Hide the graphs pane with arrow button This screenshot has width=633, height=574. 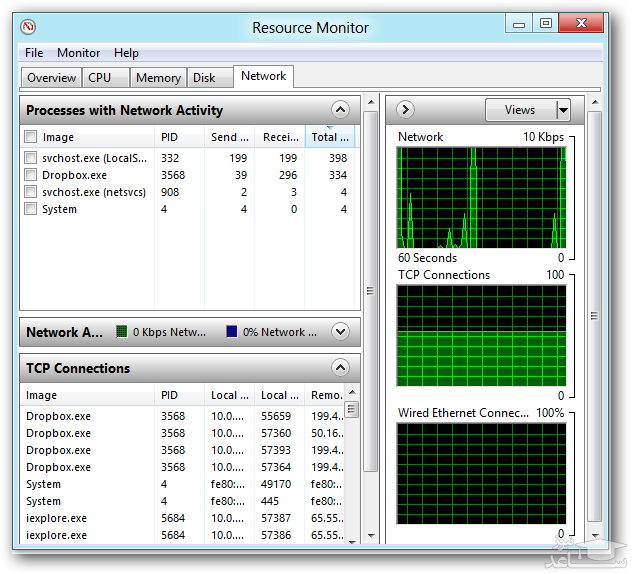(x=405, y=110)
